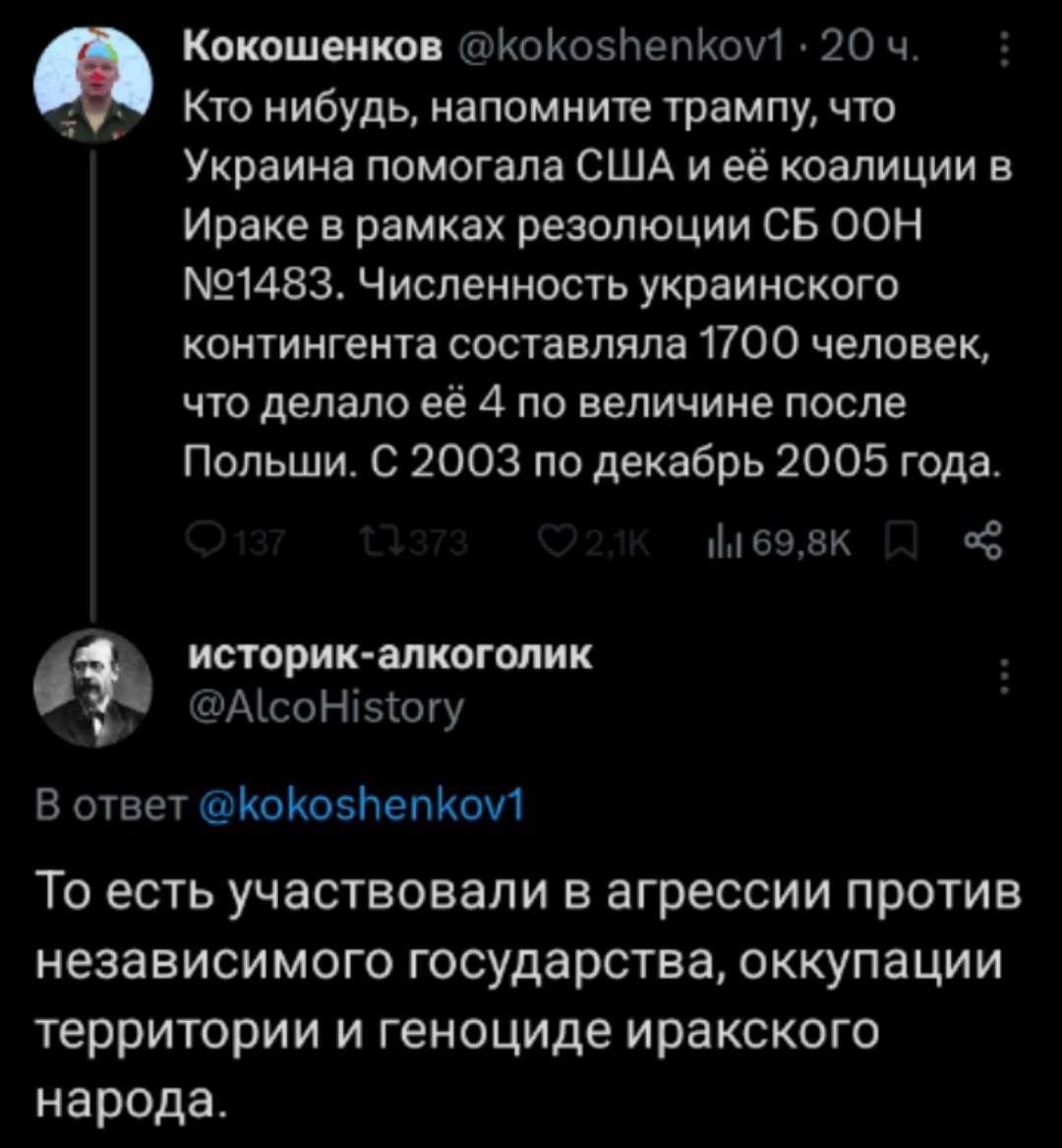
Task: Open the tweet text about Украина and Ирак
Action: (590, 285)
